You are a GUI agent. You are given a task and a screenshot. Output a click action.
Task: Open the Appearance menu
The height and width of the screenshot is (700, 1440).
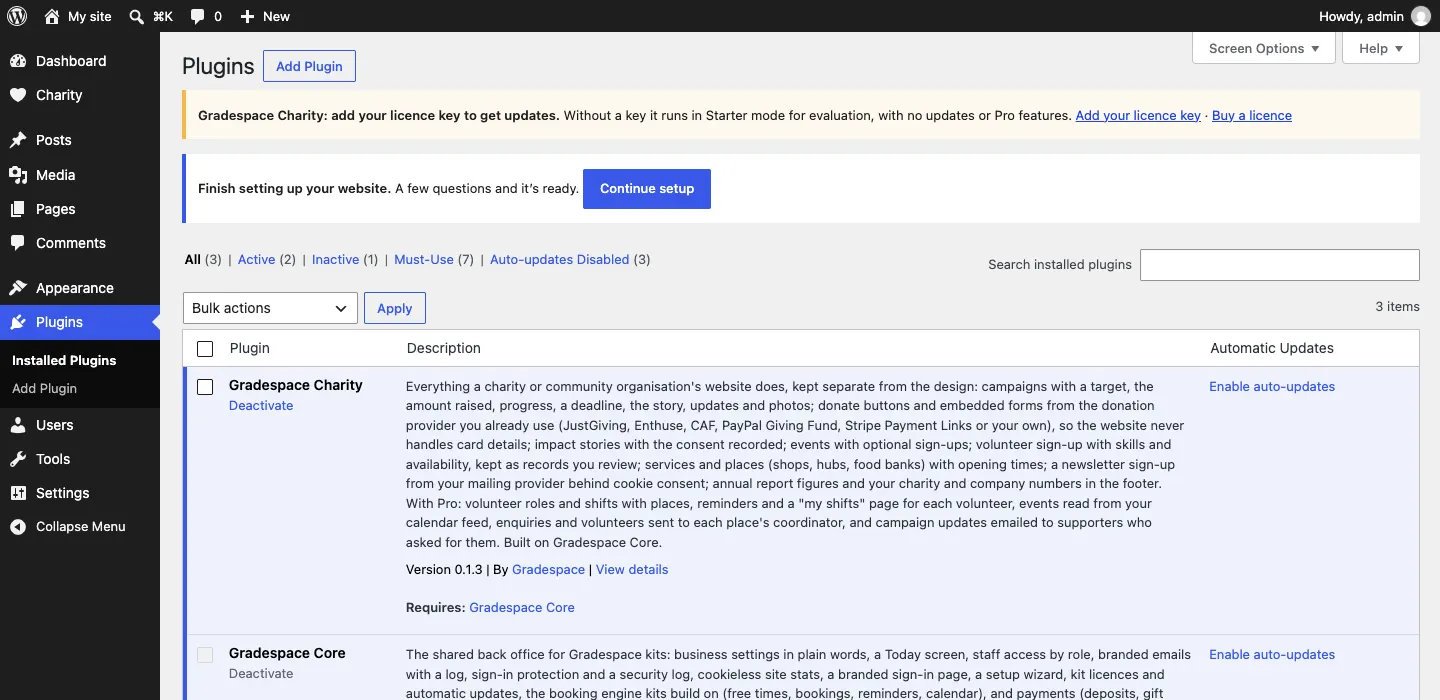(x=80, y=288)
